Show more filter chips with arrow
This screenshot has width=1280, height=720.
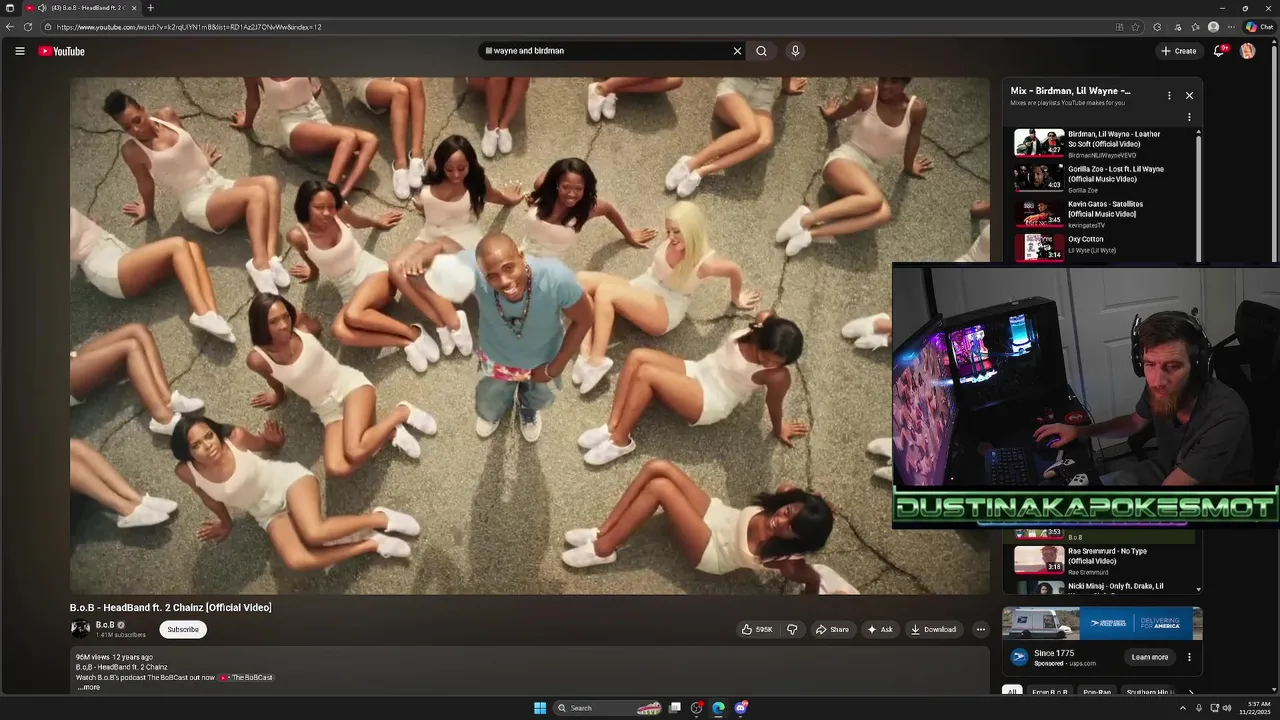pyautogui.click(x=1190, y=692)
